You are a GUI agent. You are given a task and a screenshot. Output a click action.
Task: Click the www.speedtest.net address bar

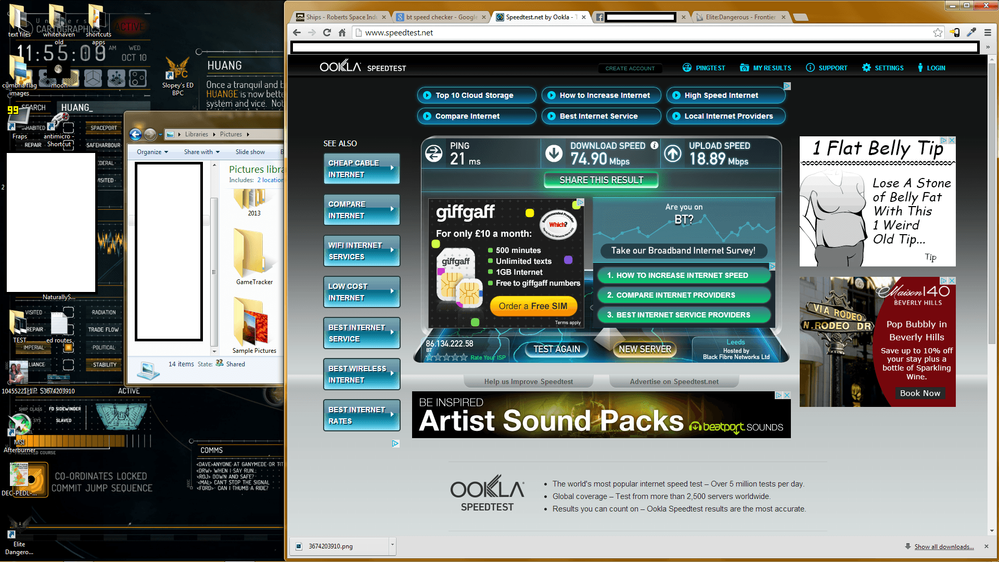click(642, 32)
